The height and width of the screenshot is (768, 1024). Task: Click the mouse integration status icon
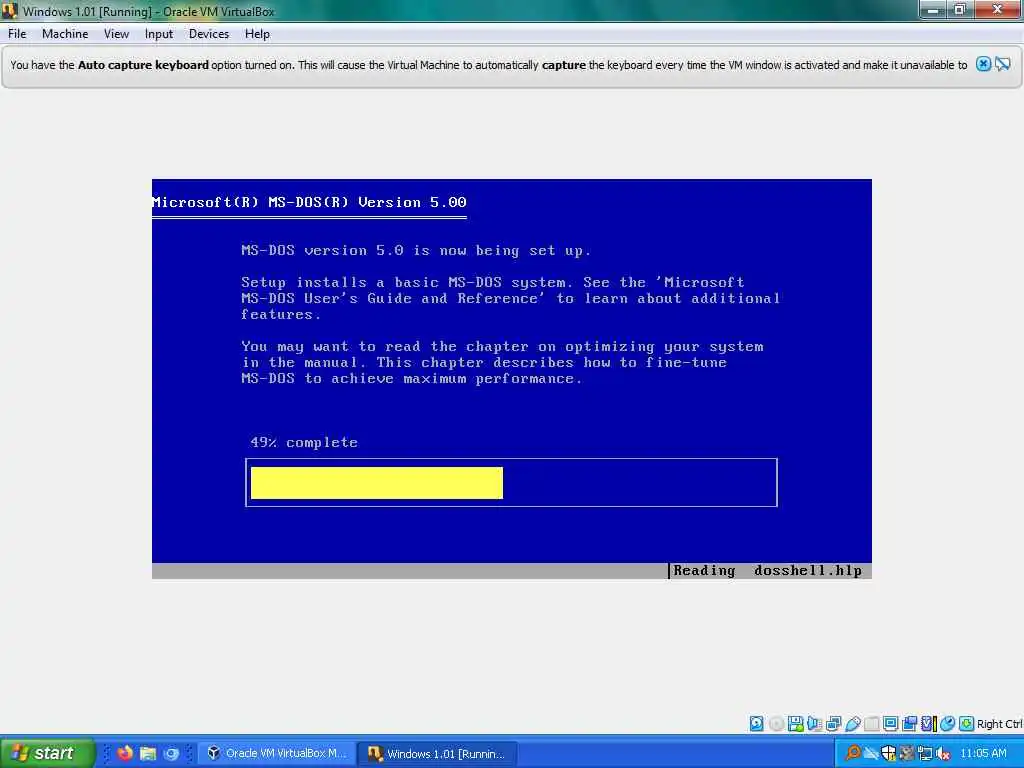tap(948, 724)
